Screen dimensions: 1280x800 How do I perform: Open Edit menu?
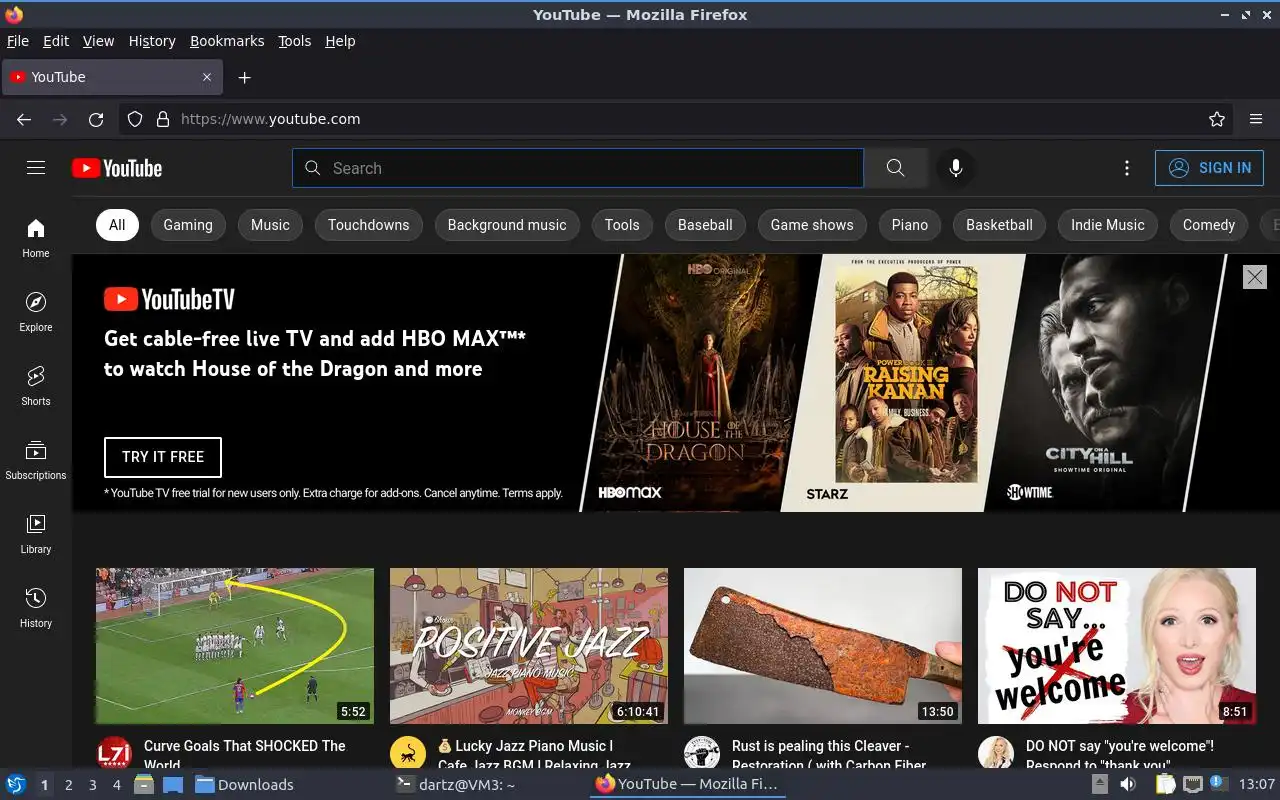click(56, 41)
